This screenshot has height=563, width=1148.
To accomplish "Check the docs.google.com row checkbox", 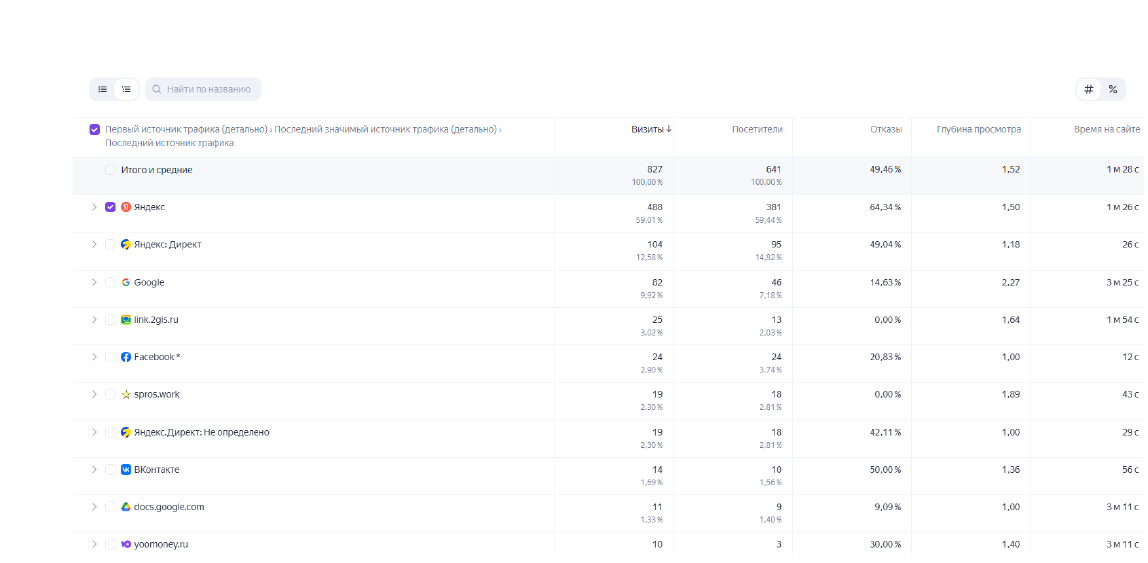I will click(x=110, y=507).
